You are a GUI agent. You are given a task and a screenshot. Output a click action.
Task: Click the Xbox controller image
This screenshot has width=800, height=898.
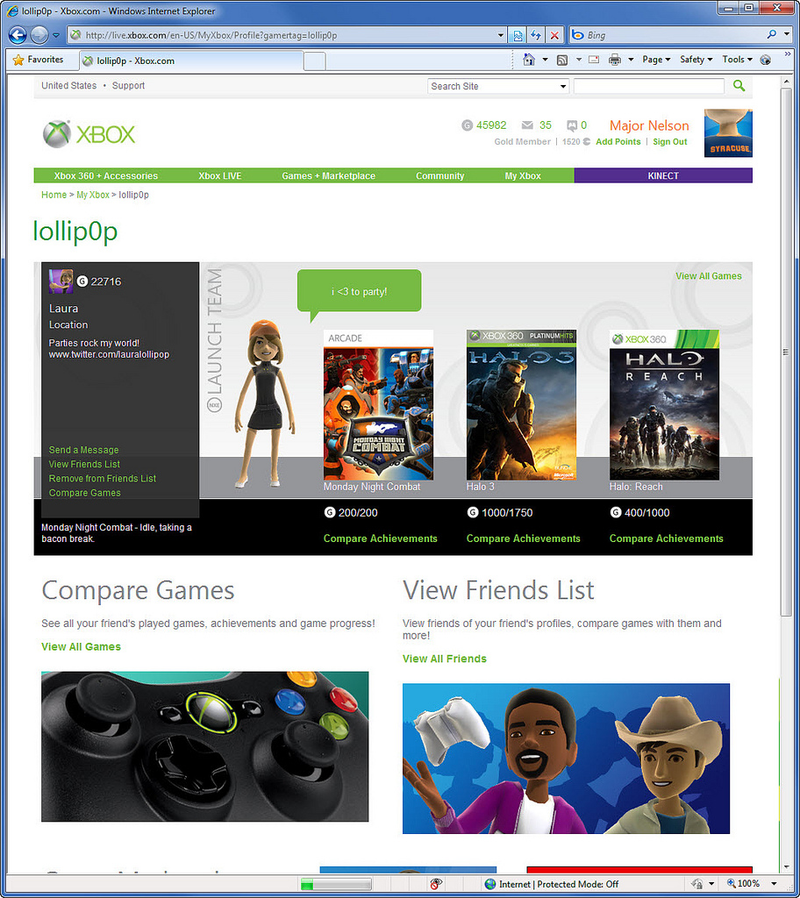[205, 746]
